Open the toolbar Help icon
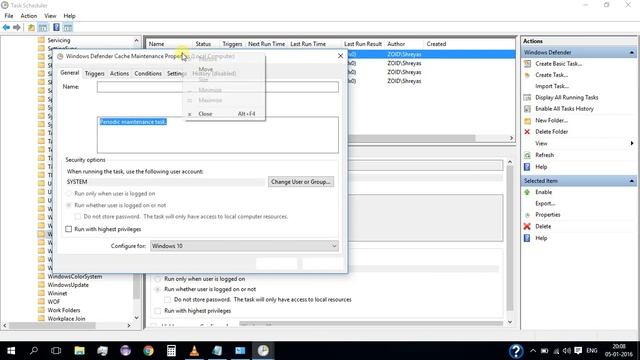The height and width of the screenshot is (360, 640). point(56,27)
